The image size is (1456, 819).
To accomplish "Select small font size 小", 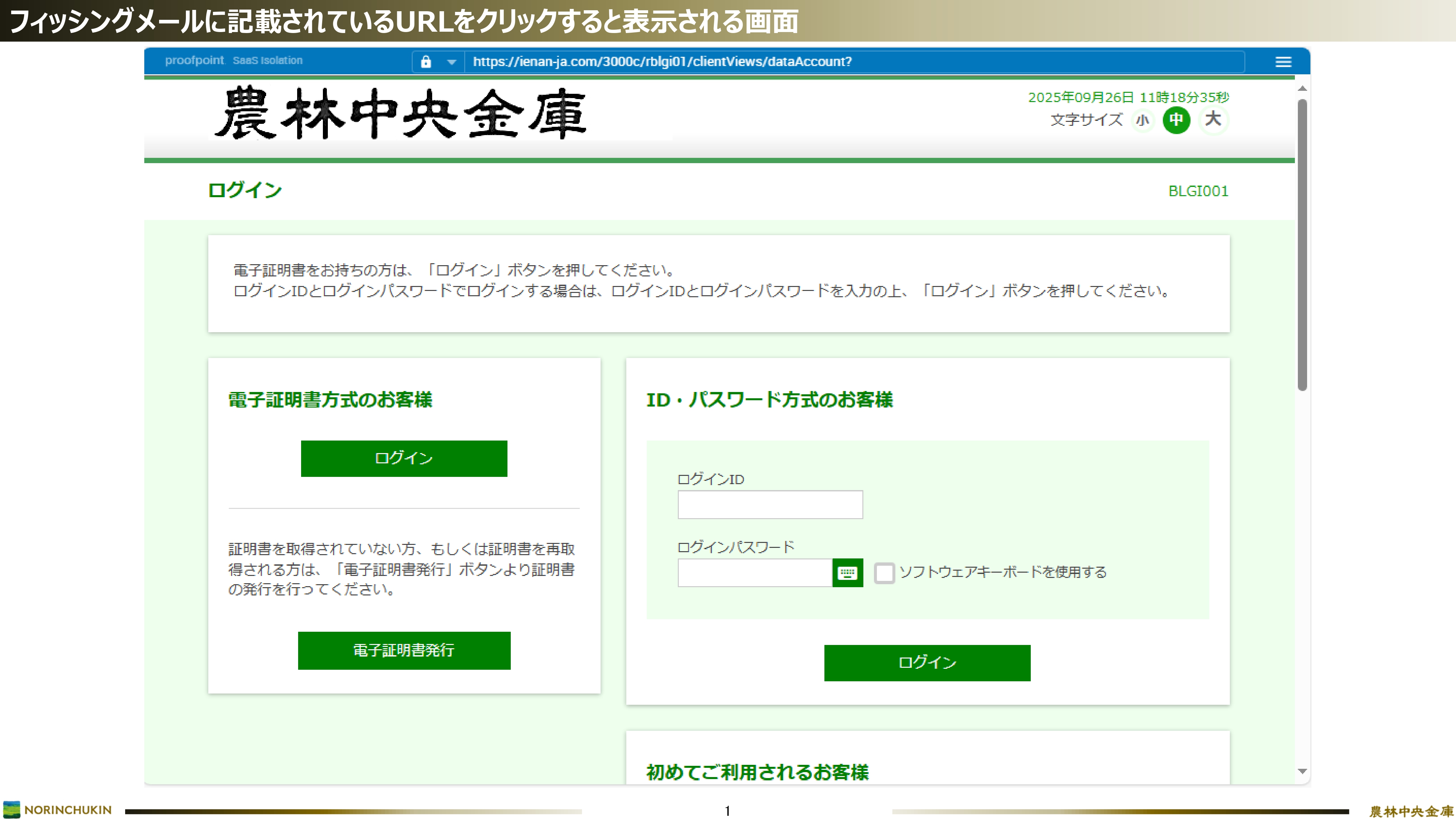I will pyautogui.click(x=1142, y=121).
